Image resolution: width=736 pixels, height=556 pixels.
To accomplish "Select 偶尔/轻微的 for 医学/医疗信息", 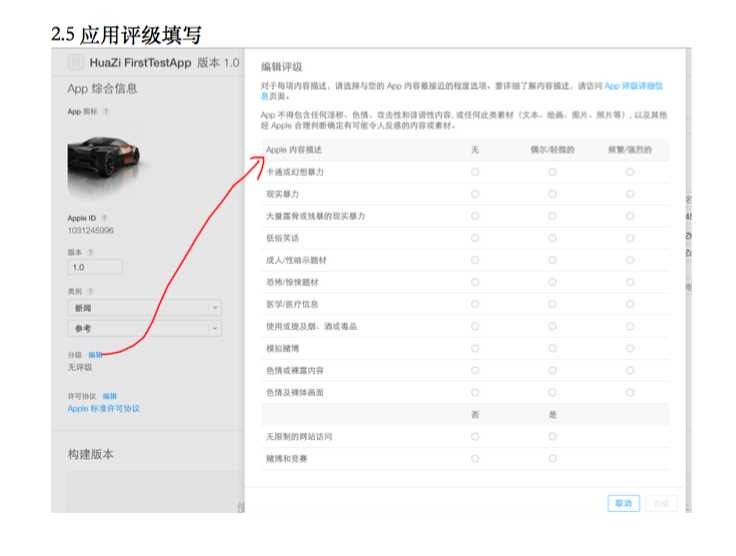I will coord(552,305).
